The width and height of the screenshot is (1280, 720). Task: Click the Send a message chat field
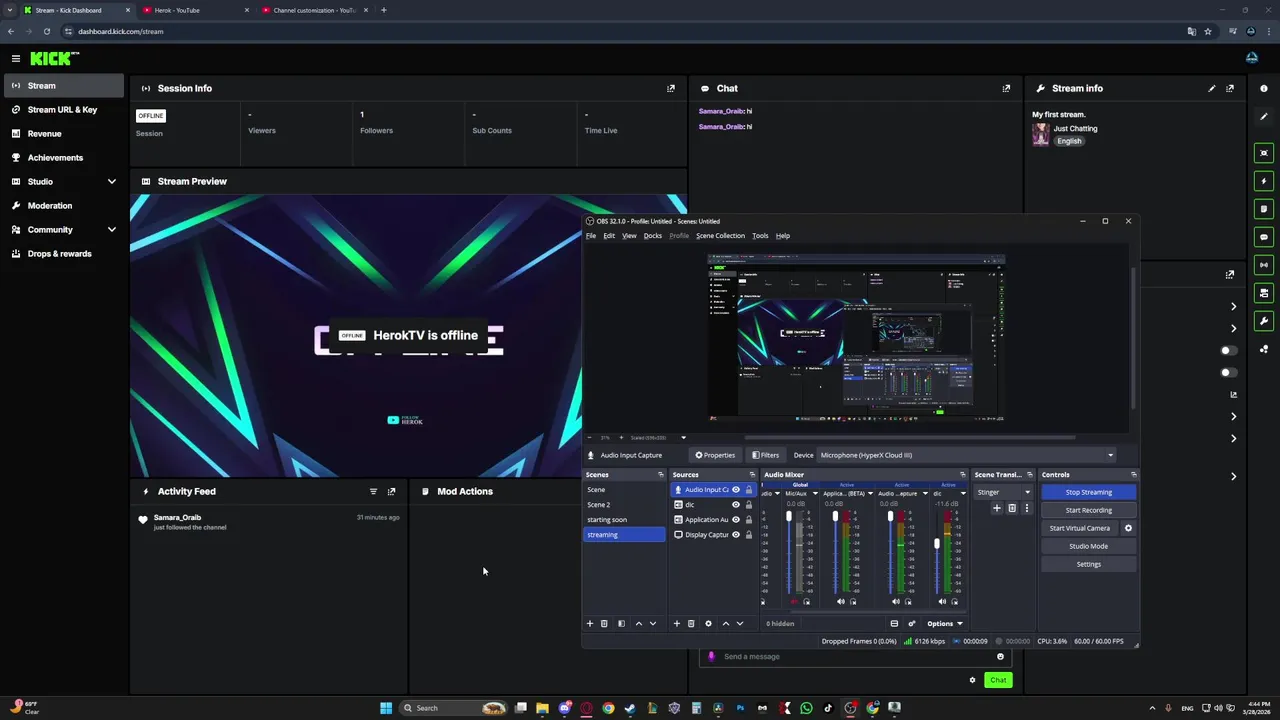pyautogui.click(x=856, y=656)
